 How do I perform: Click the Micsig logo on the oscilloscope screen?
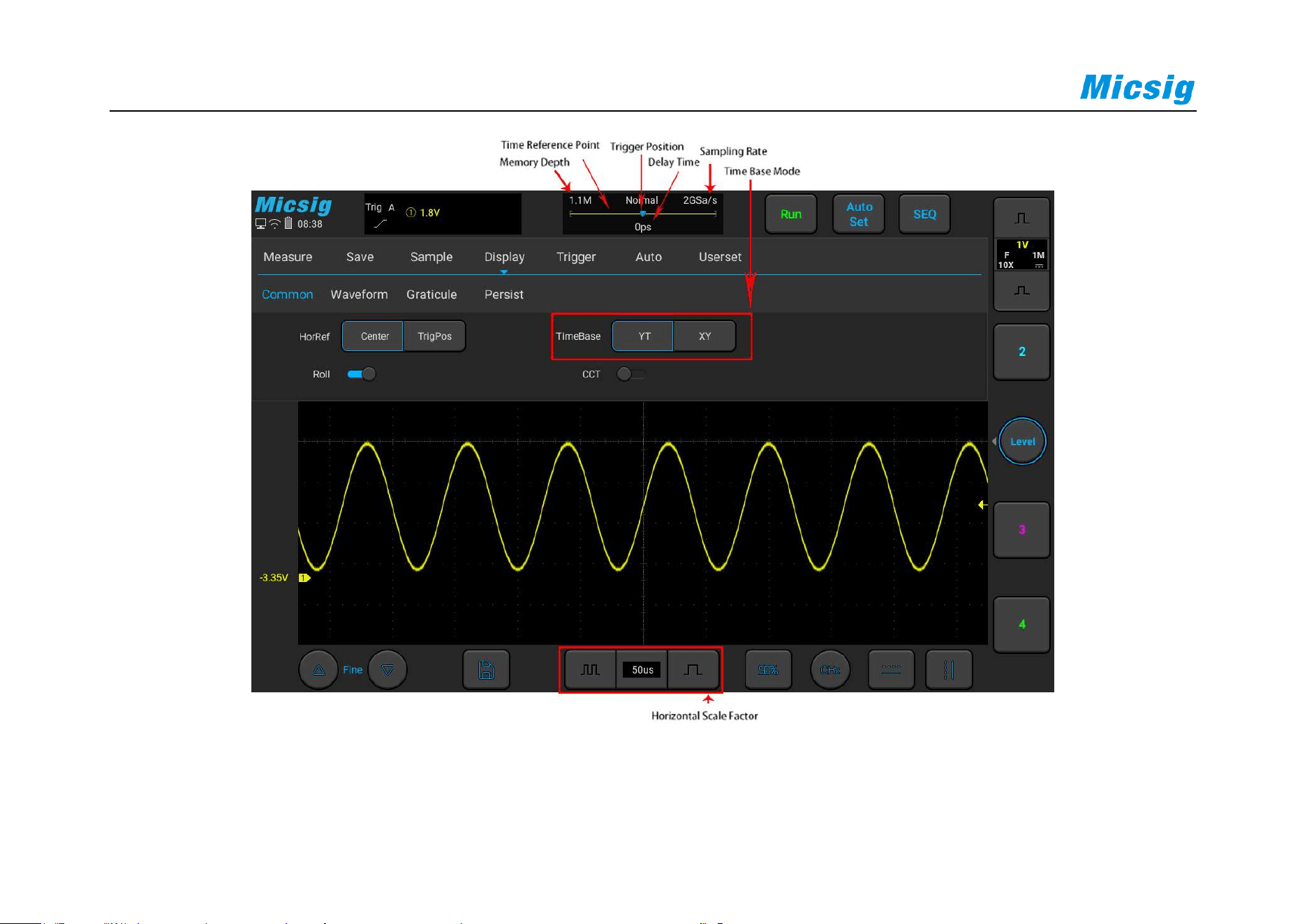(x=293, y=205)
